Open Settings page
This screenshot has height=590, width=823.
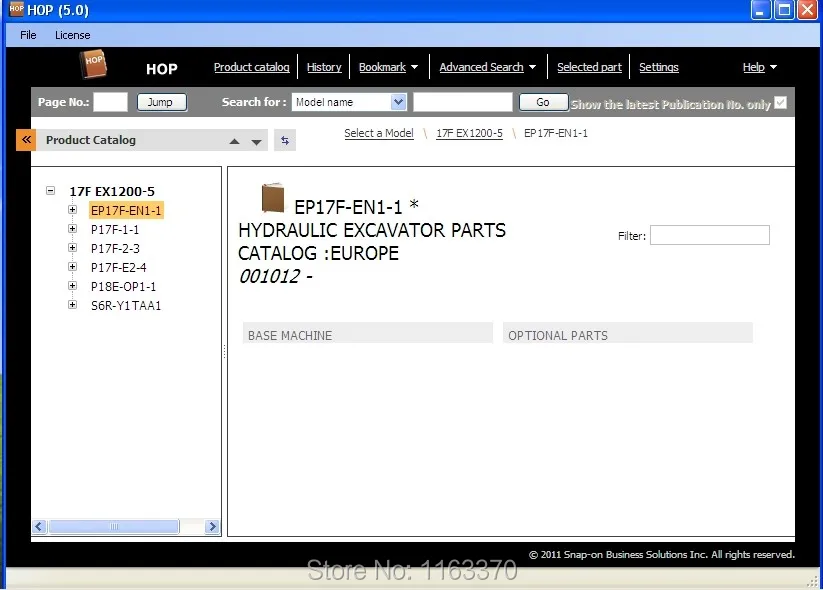(659, 67)
